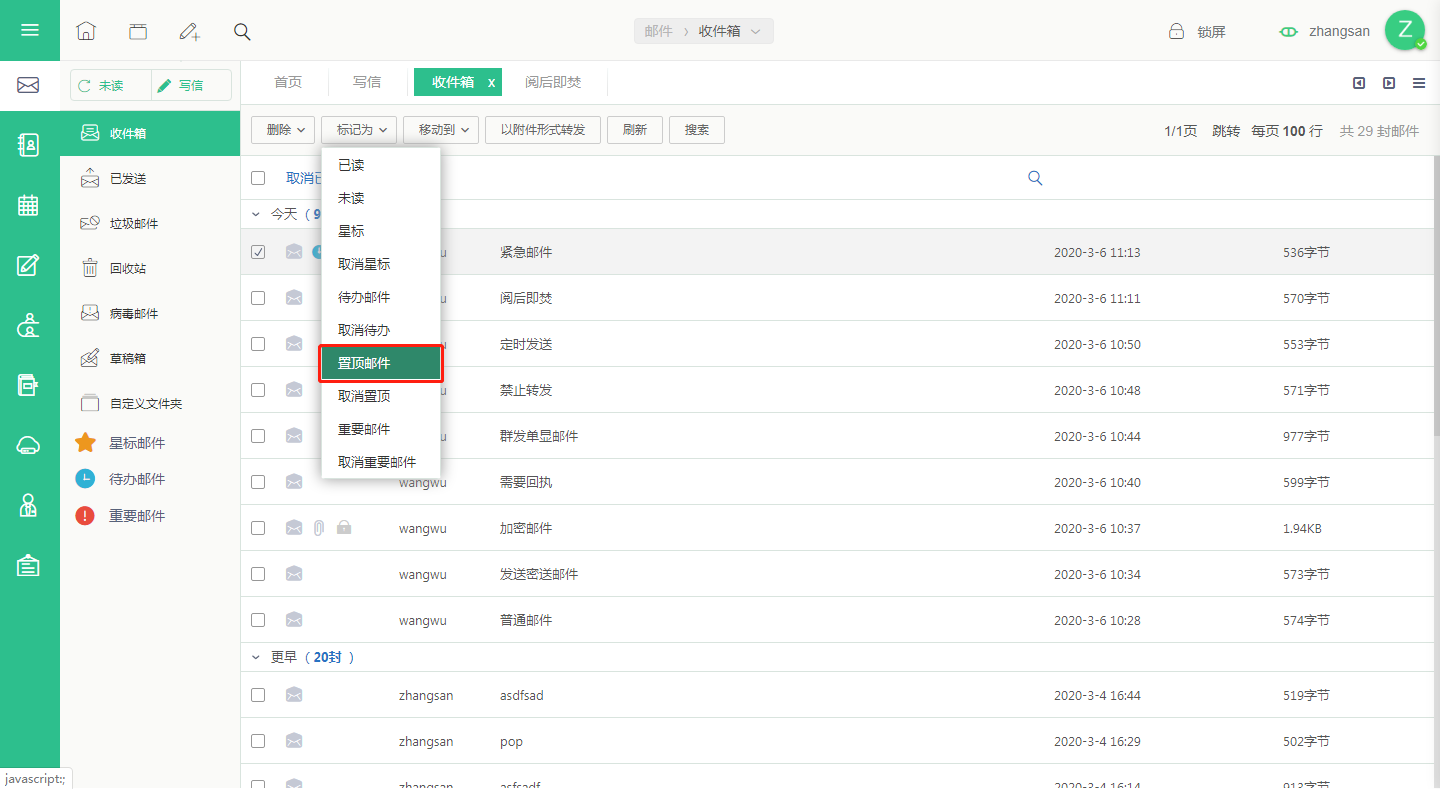Collapse the 更早 (20封) mail group

tap(256, 657)
